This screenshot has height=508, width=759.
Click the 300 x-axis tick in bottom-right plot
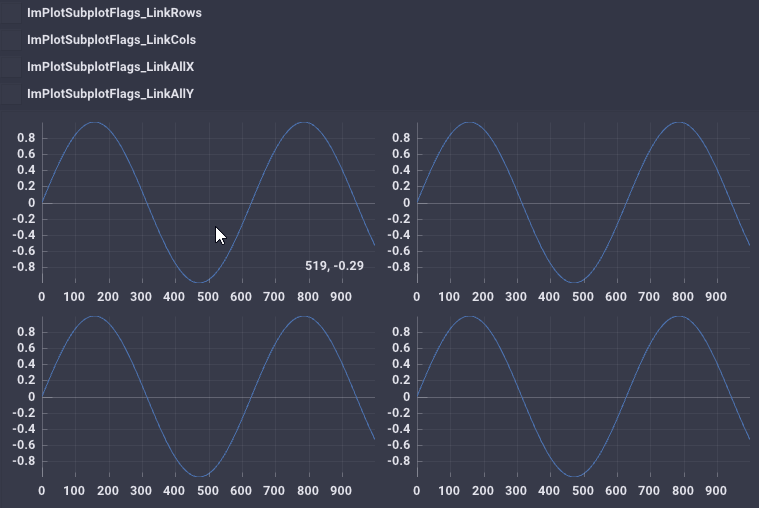point(516,491)
